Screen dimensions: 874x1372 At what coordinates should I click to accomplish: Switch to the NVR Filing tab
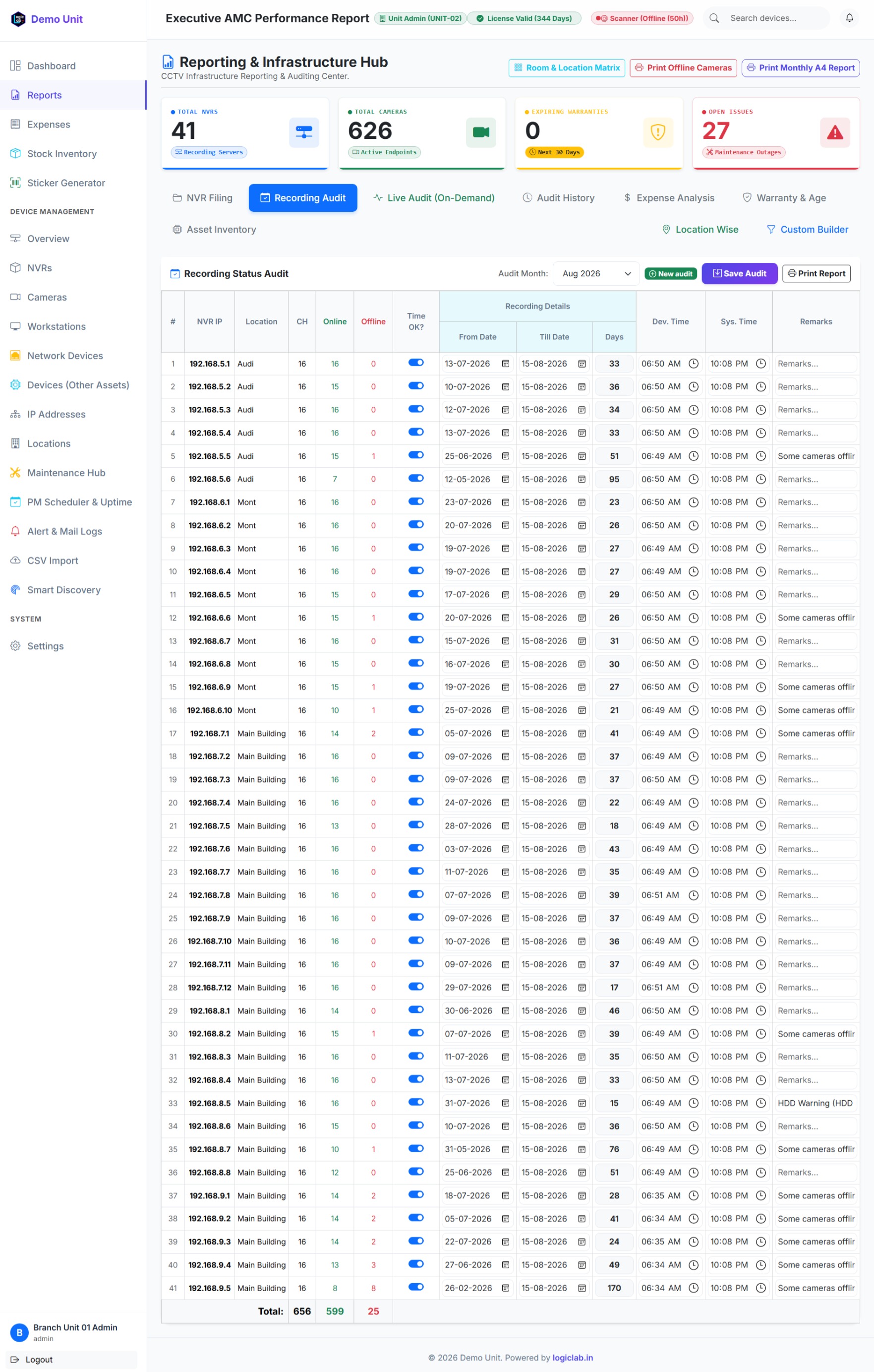pos(203,198)
